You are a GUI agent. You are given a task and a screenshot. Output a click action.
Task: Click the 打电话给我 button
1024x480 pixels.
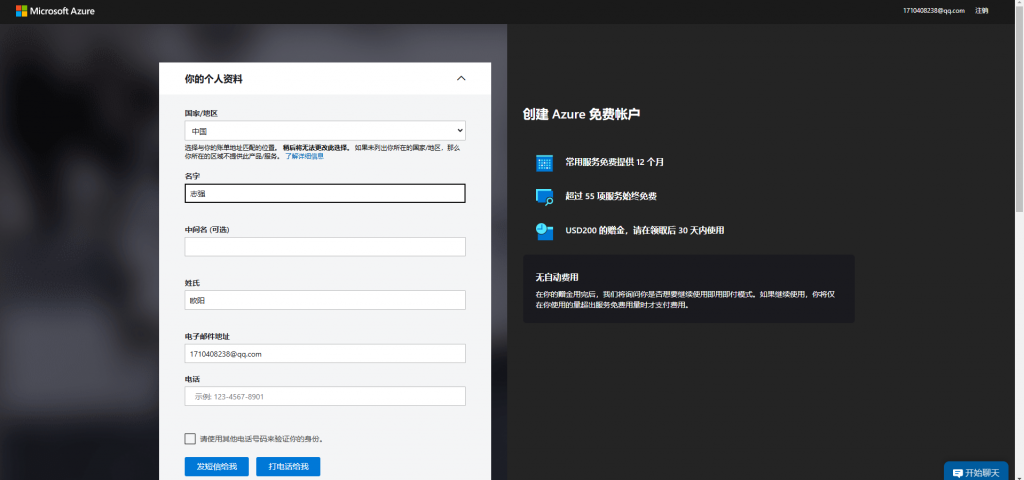pos(288,466)
